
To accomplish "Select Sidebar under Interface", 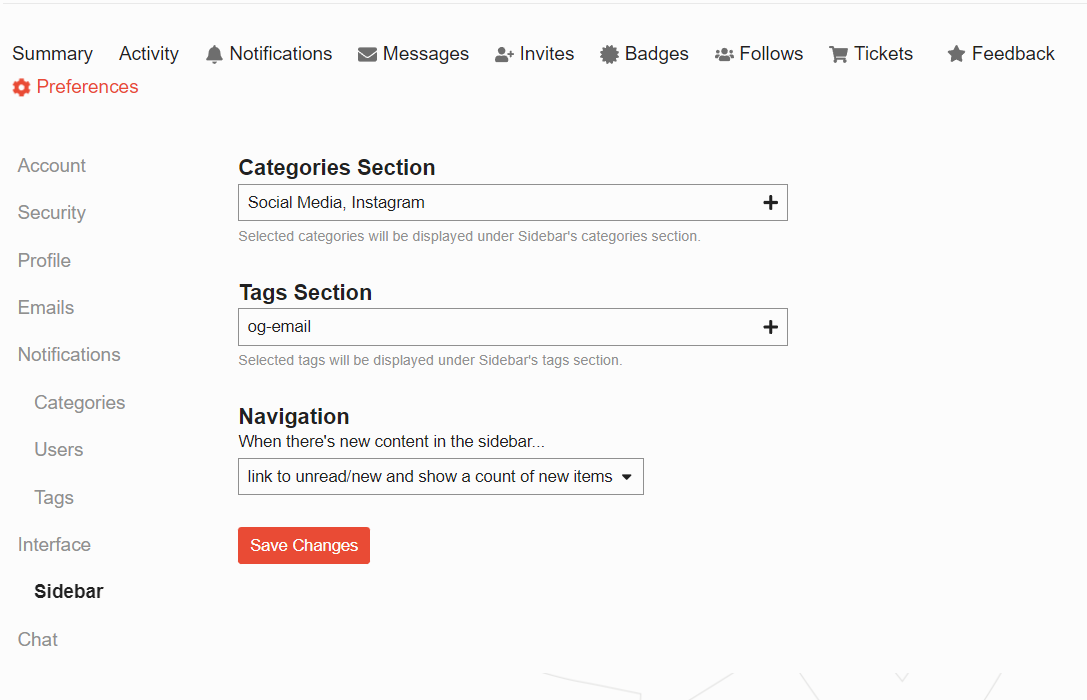I will click(69, 591).
